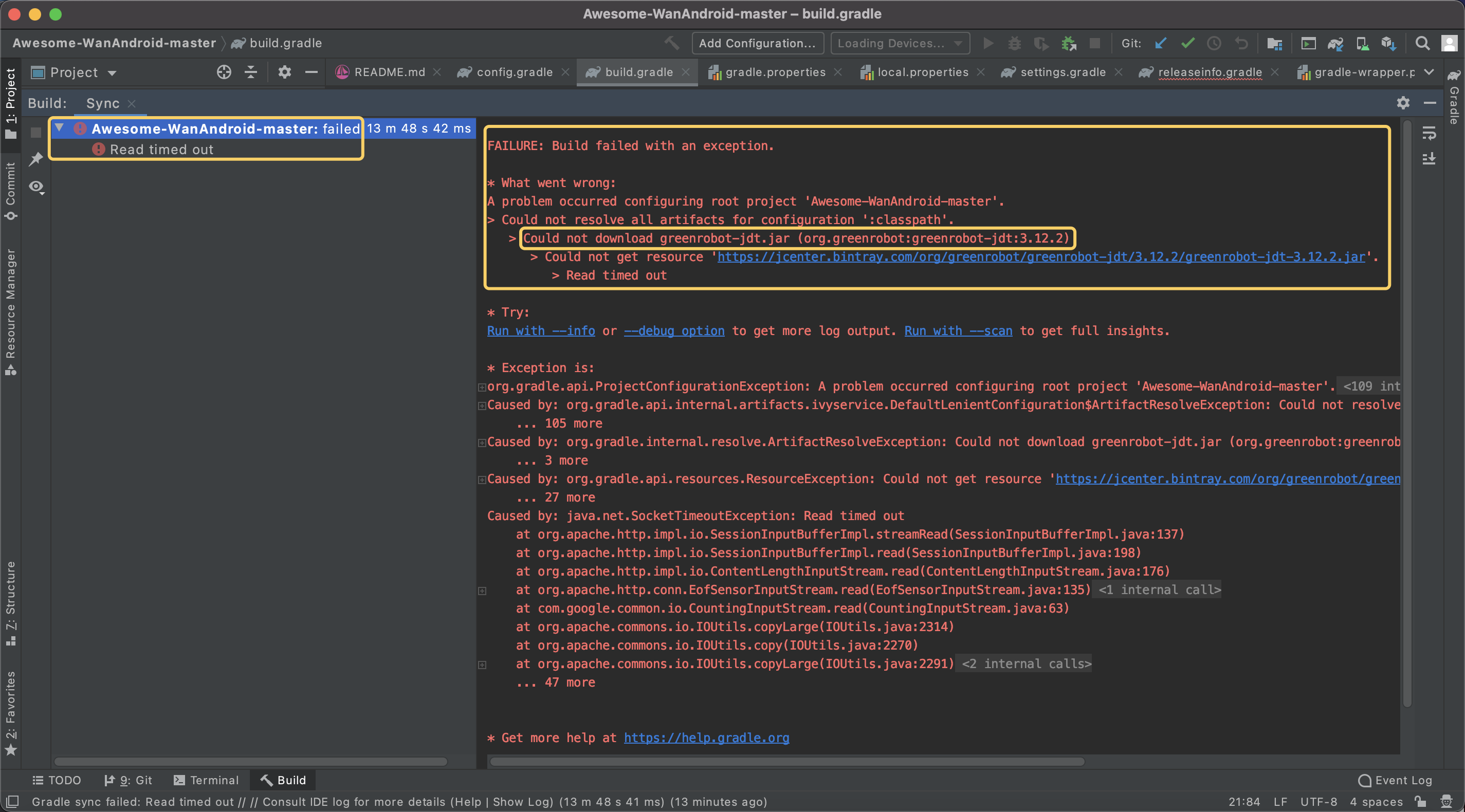Click the Run with Coverage icon
Viewport: 1465px width, 812px height.
[1041, 43]
